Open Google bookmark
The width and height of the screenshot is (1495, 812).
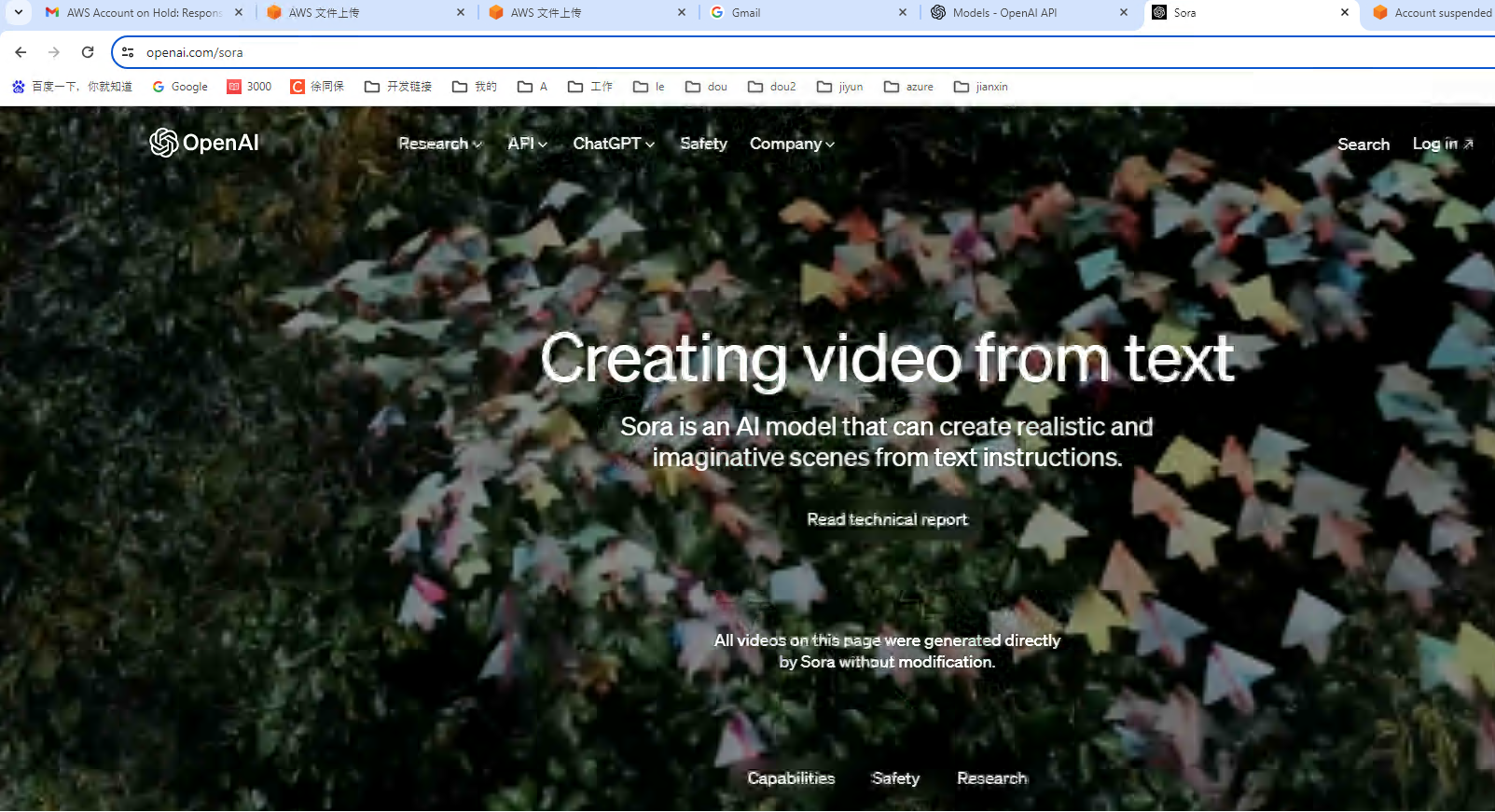point(180,87)
